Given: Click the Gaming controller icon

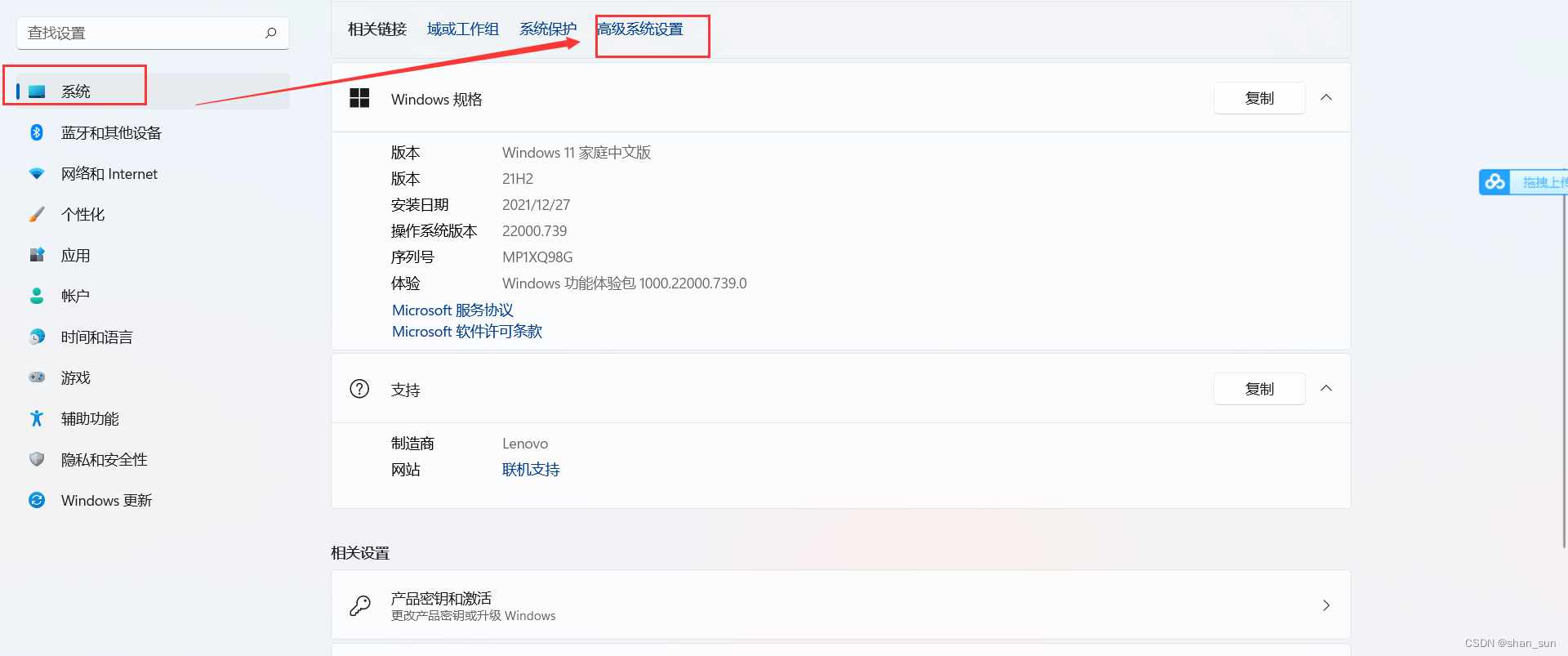Looking at the screenshot, I should coord(37,377).
